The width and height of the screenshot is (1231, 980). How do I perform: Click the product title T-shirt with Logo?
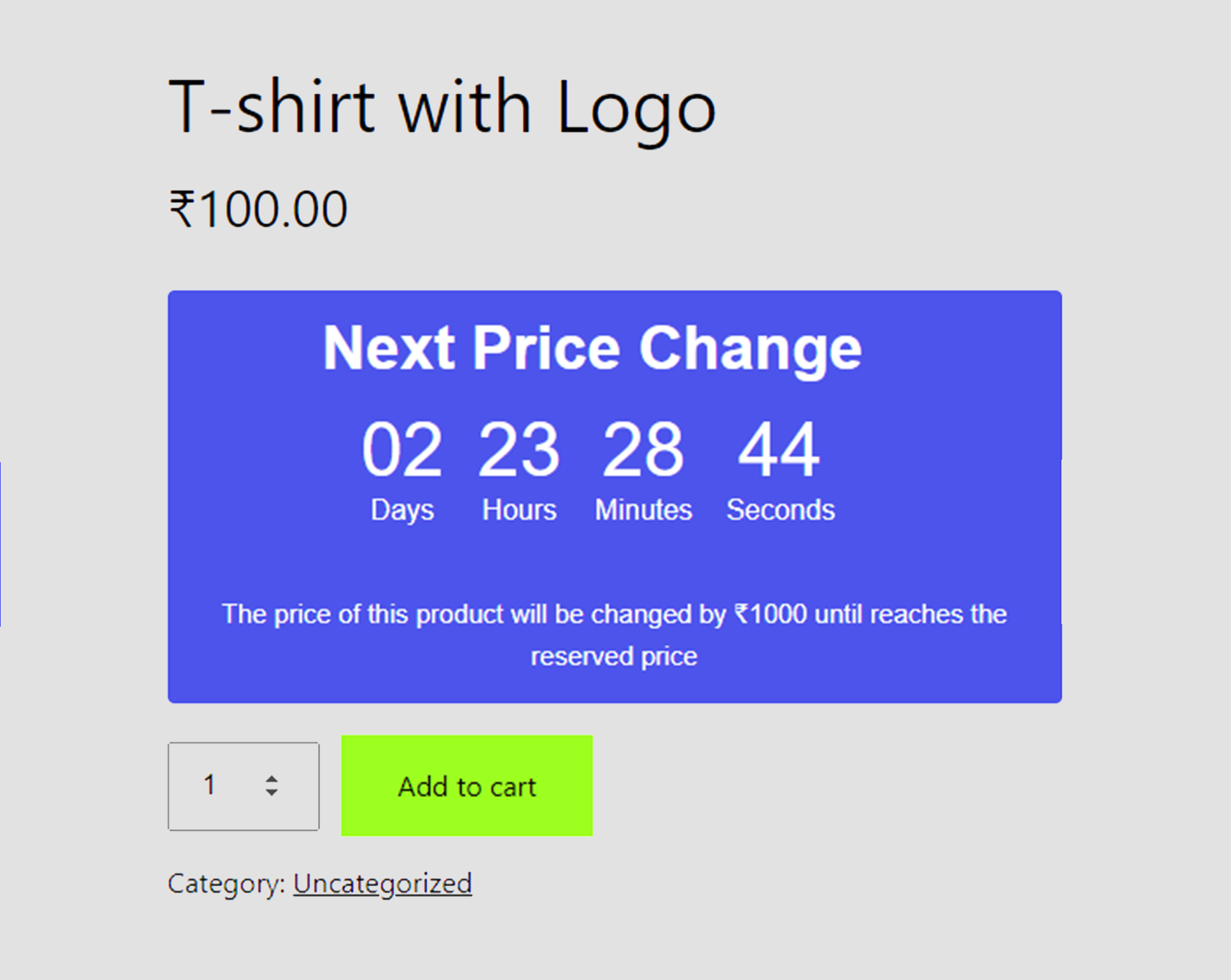(x=441, y=104)
